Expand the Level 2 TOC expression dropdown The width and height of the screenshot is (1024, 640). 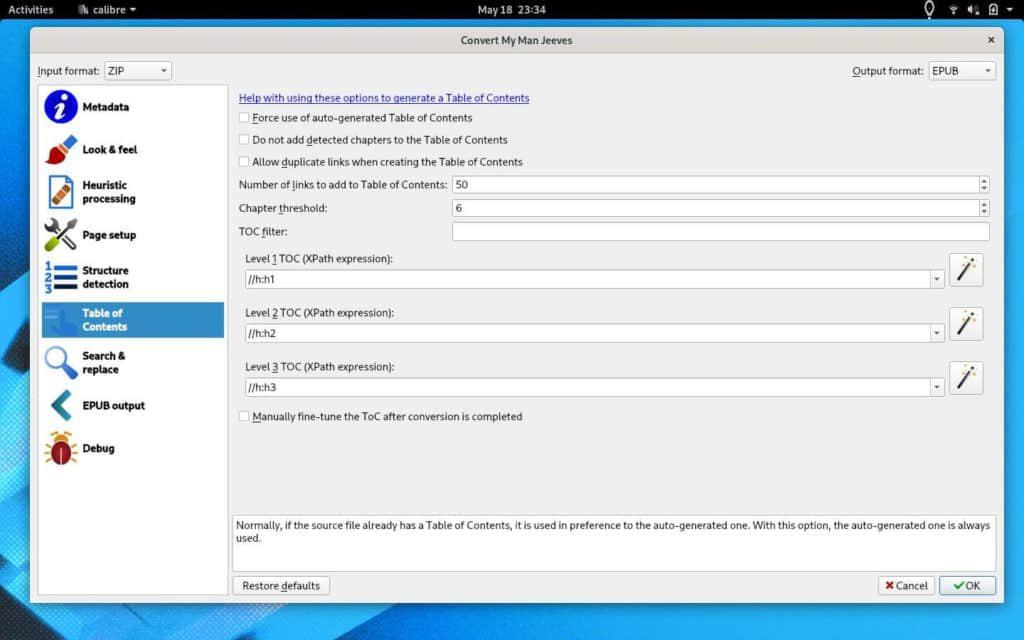tap(936, 333)
